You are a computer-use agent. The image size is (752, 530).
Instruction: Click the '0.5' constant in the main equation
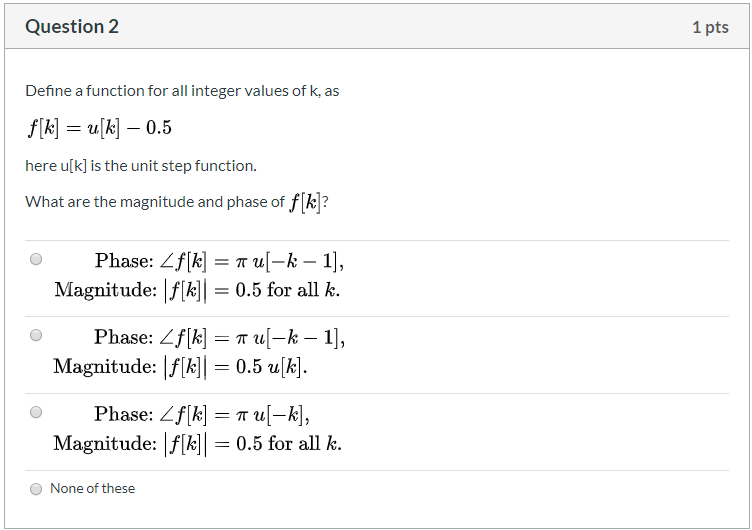click(159, 128)
